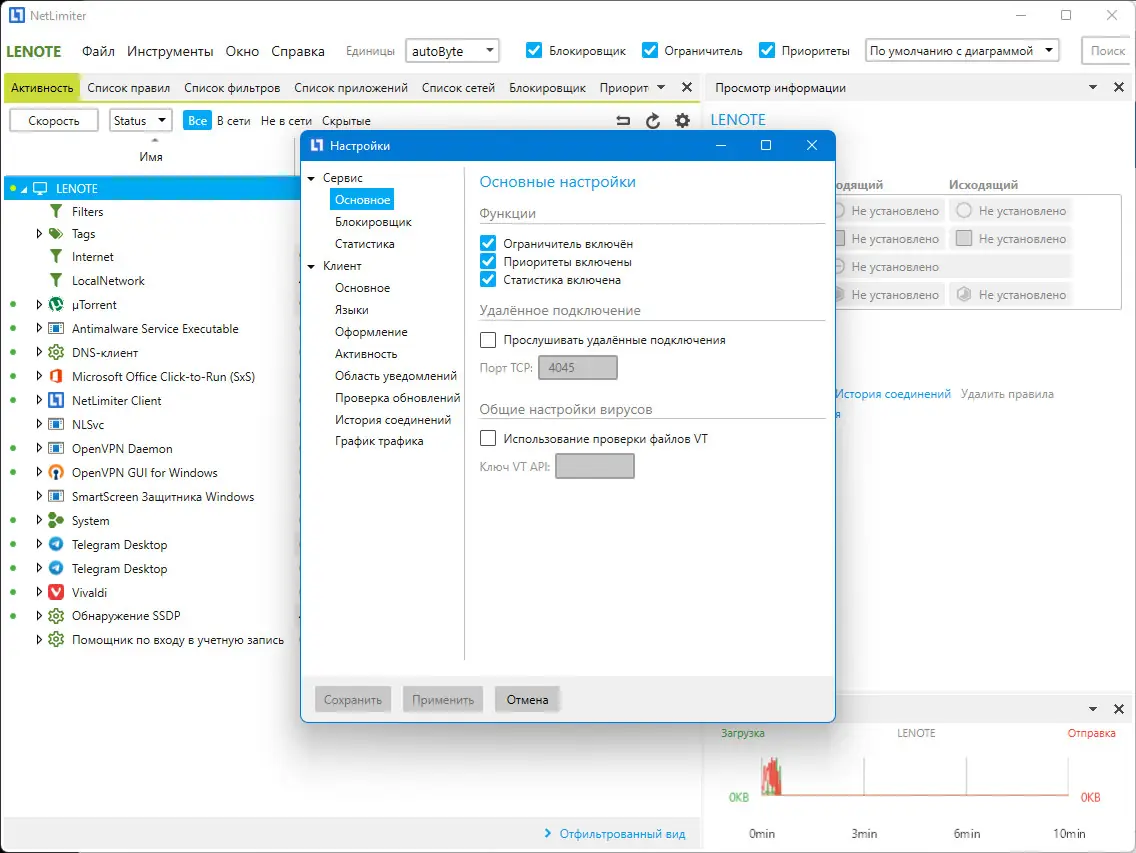The image size is (1136, 853).
Task: Click the uTorrent app icon
Action: pos(56,304)
